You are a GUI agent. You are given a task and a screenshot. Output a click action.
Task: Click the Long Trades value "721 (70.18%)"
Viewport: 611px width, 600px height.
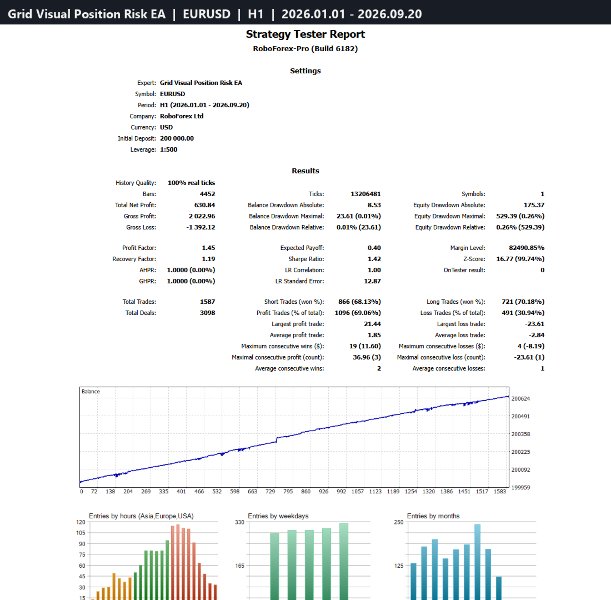[x=523, y=302]
